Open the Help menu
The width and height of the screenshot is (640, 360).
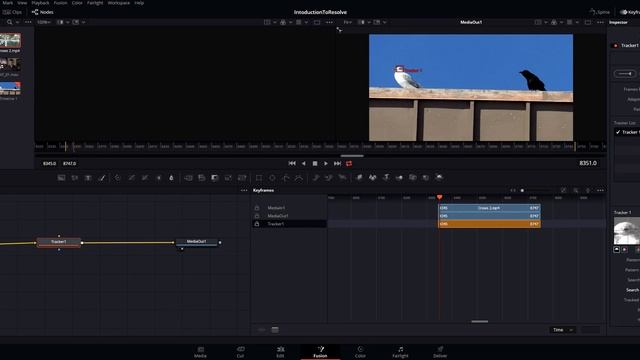coord(139,3)
